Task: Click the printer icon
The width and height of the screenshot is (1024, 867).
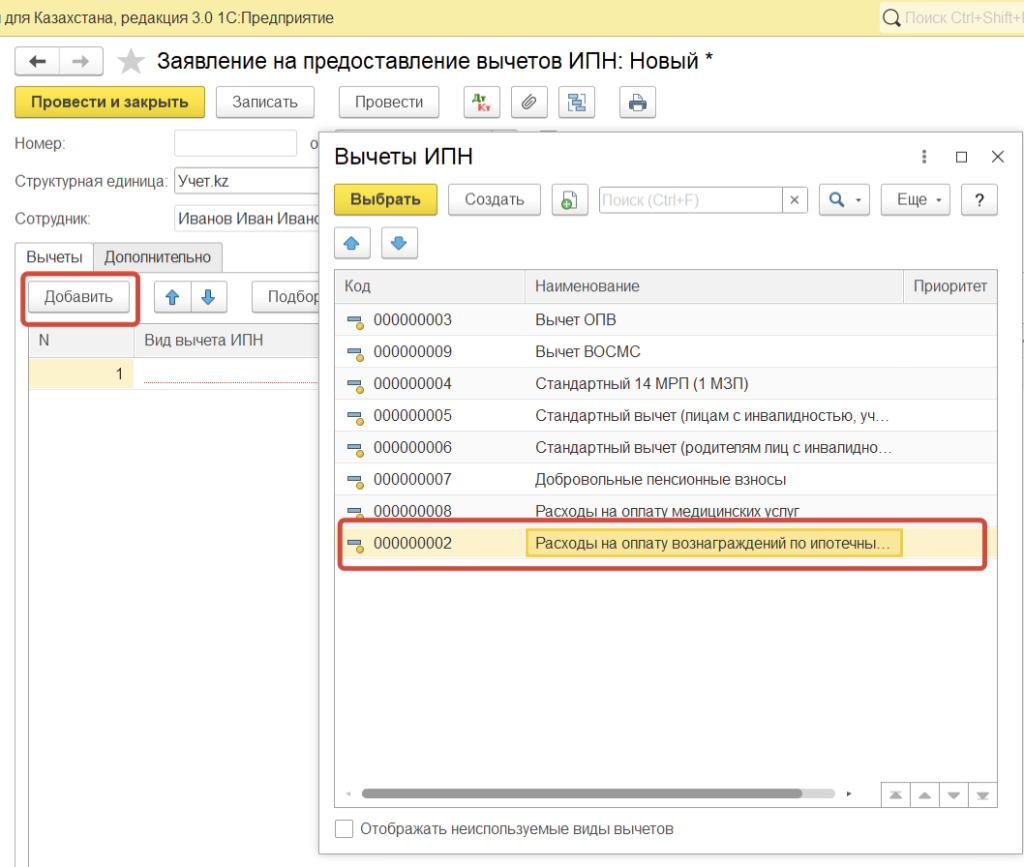Action: click(637, 102)
